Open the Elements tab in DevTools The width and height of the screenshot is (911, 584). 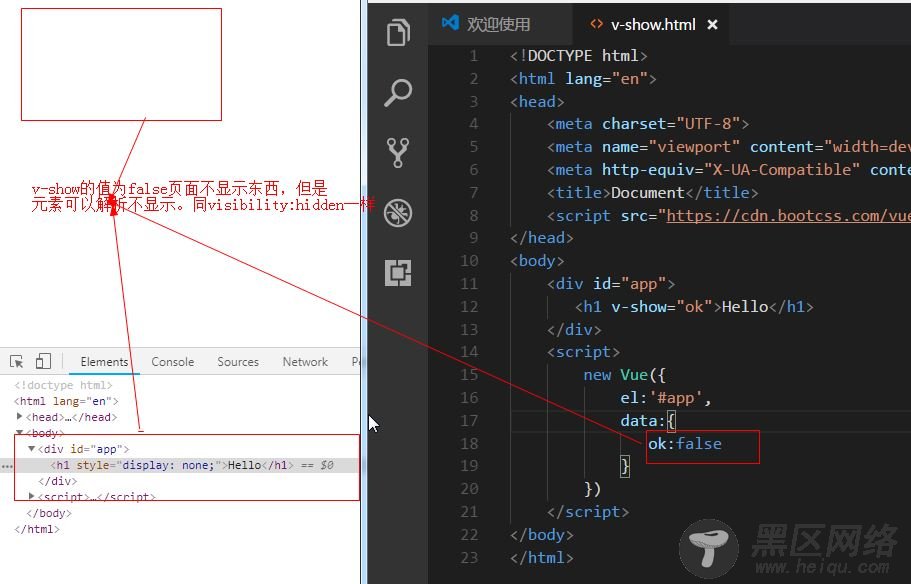104,361
